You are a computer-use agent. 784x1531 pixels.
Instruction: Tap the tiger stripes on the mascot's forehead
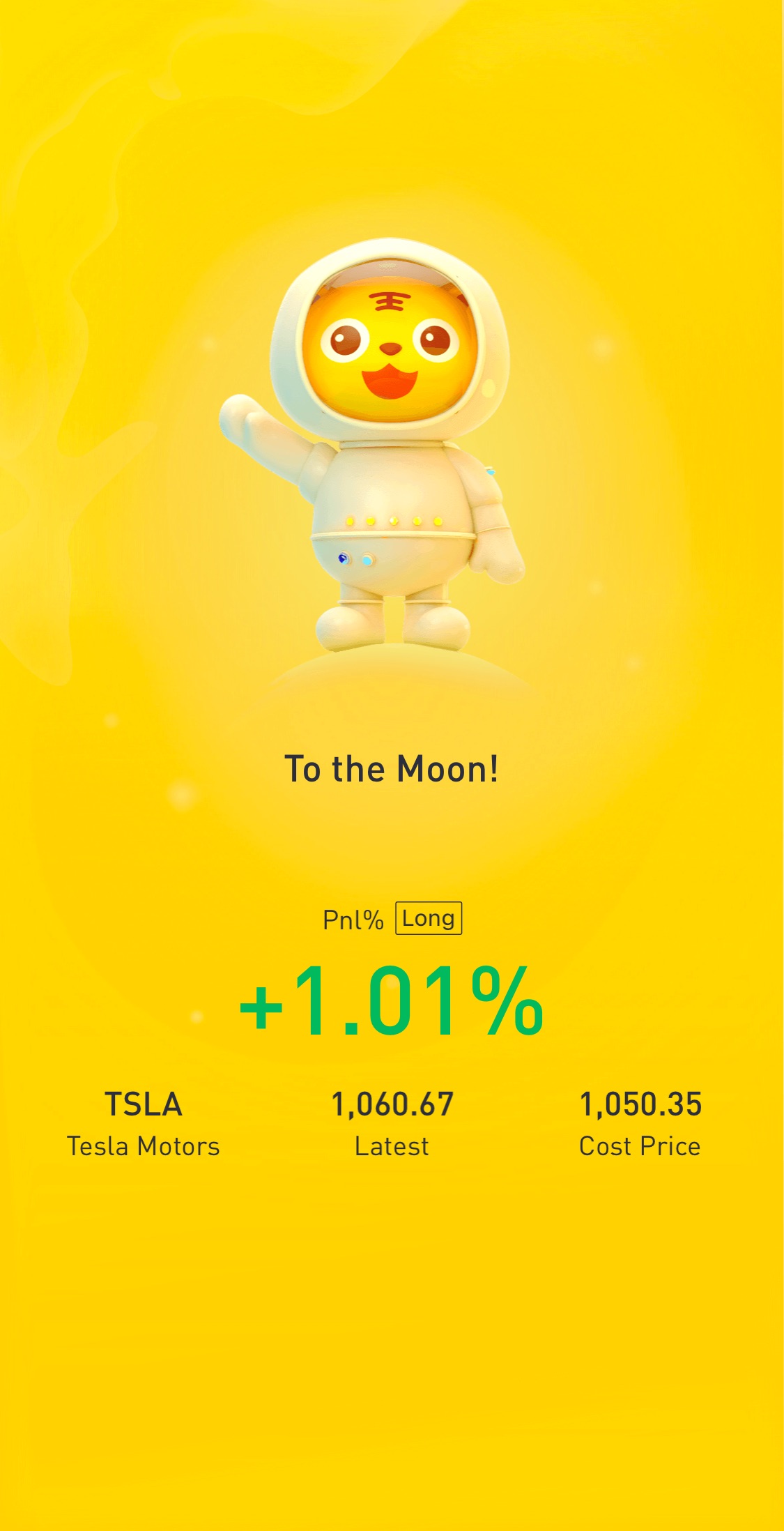(390, 301)
